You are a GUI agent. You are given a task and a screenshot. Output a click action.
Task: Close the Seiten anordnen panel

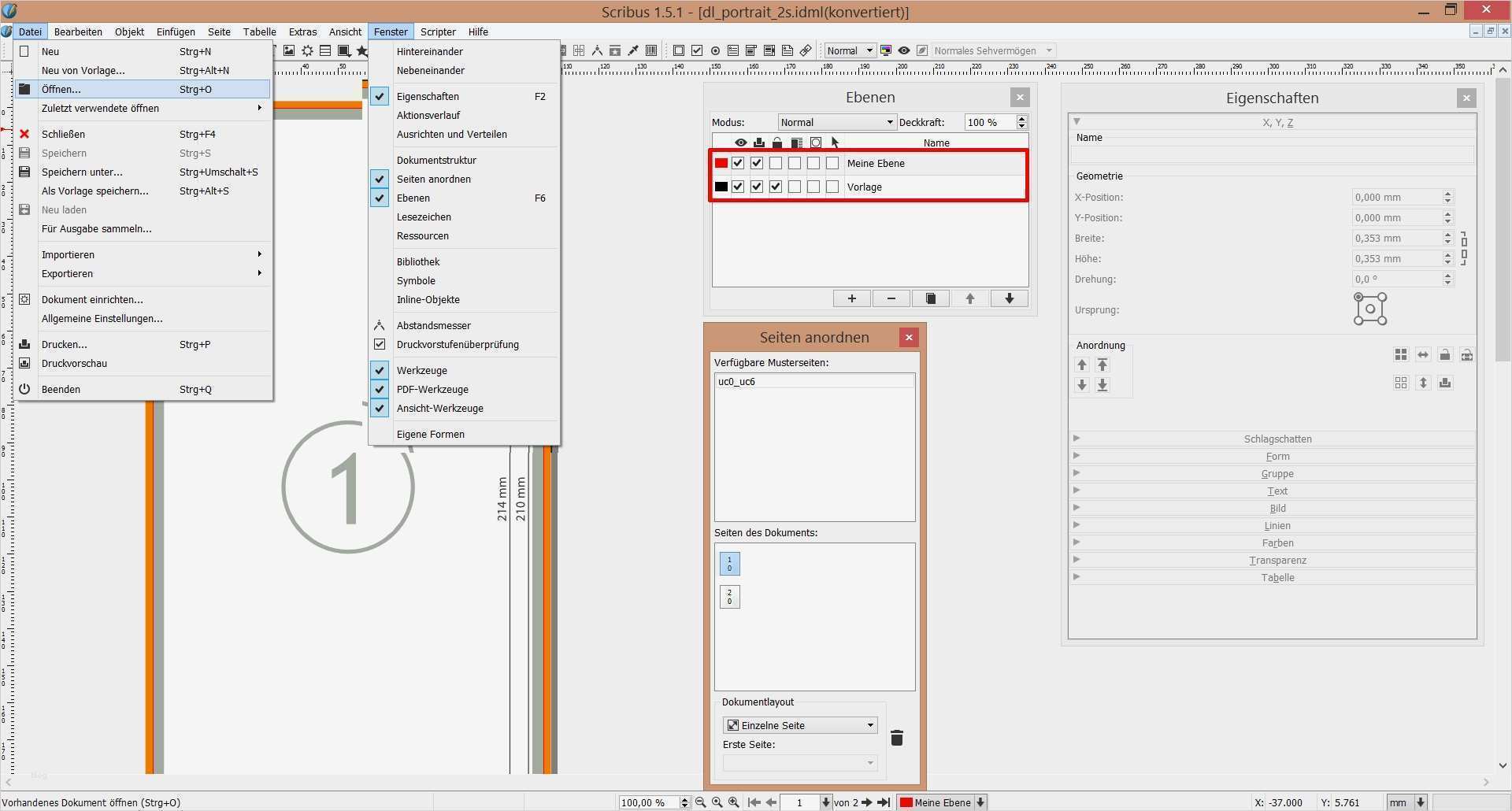[909, 337]
